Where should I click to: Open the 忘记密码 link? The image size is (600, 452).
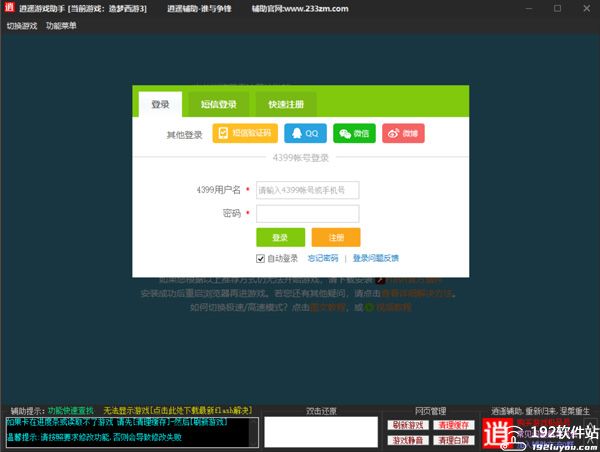click(x=323, y=258)
